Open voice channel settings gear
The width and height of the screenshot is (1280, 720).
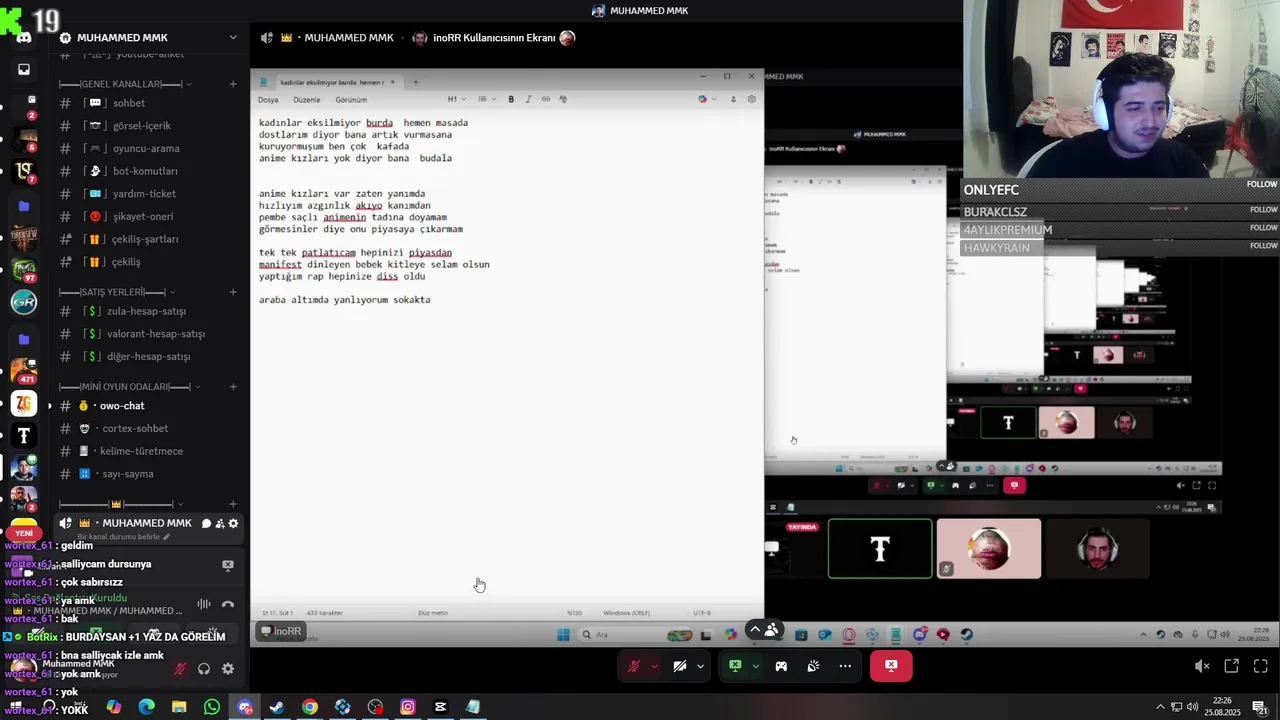point(233,524)
